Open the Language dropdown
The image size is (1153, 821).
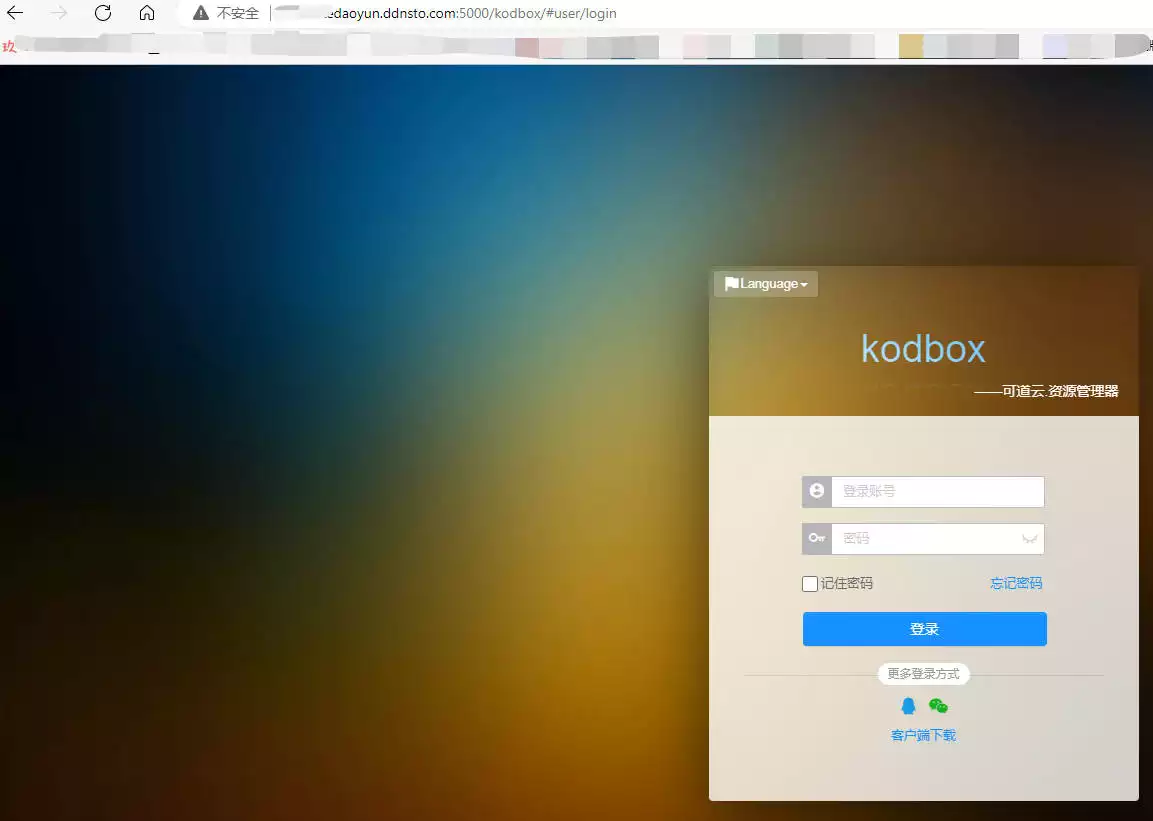765,284
